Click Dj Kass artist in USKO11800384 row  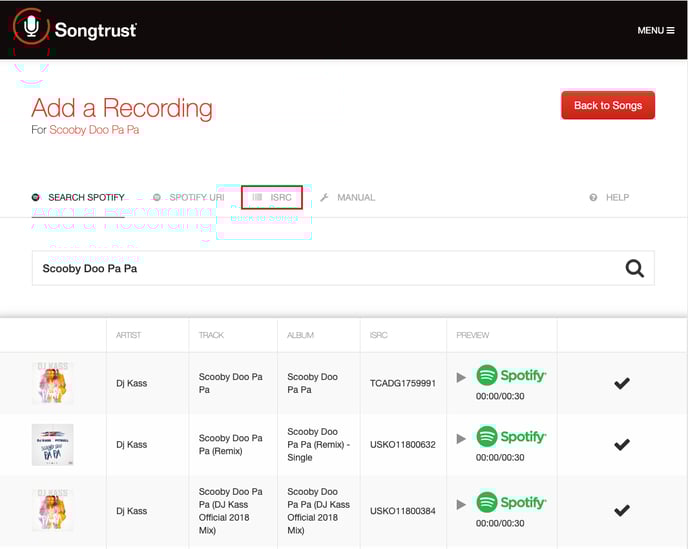click(x=132, y=511)
